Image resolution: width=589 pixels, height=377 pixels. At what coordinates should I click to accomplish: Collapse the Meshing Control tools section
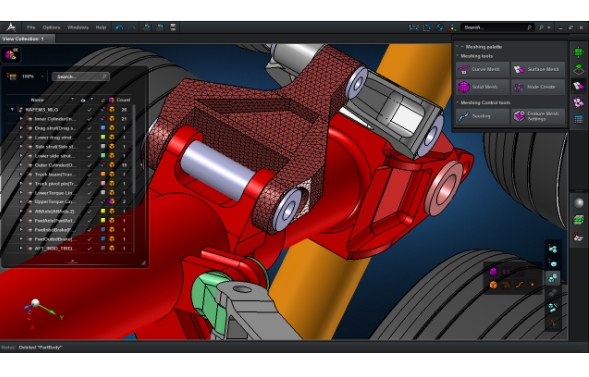458,103
